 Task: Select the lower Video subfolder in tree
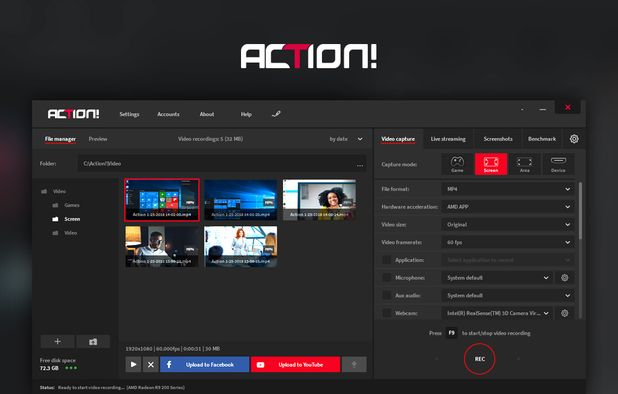[x=65, y=233]
